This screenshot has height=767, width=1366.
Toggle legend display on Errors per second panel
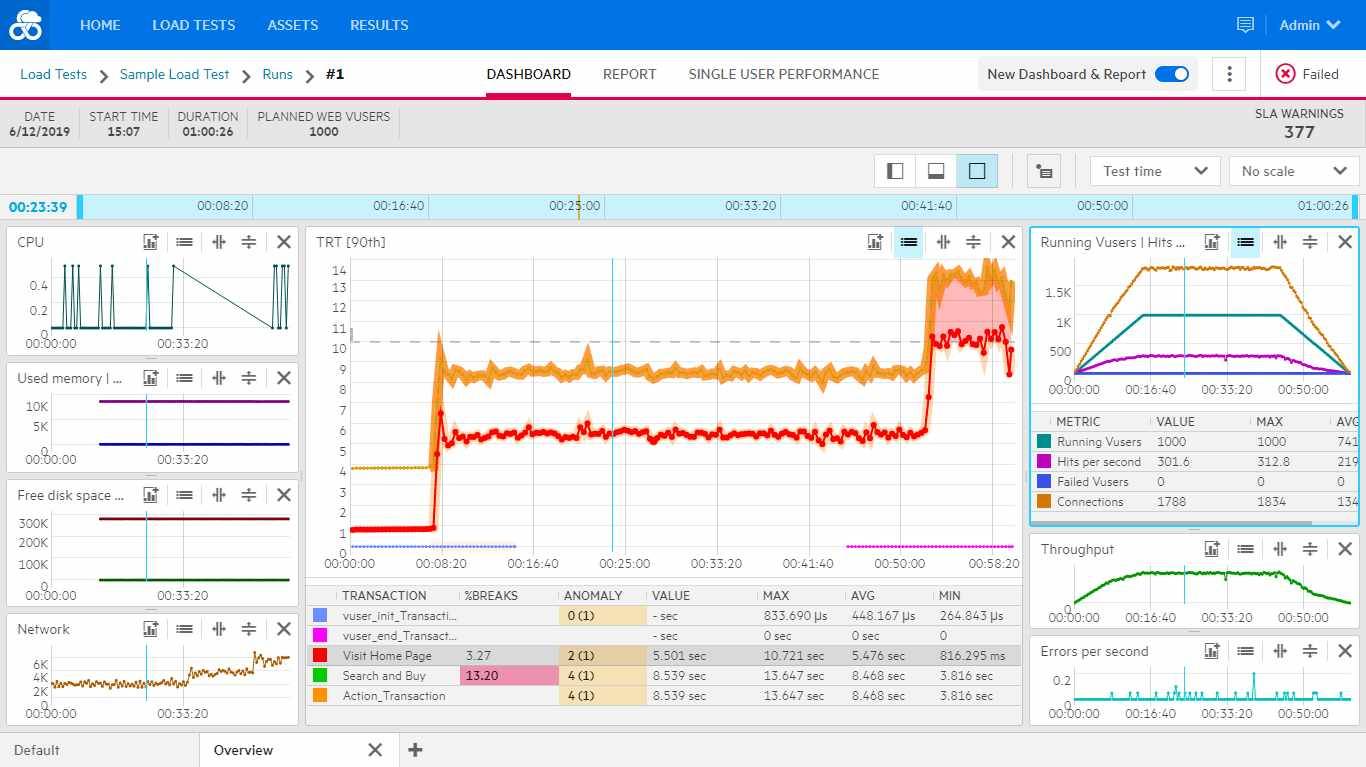tap(1245, 650)
